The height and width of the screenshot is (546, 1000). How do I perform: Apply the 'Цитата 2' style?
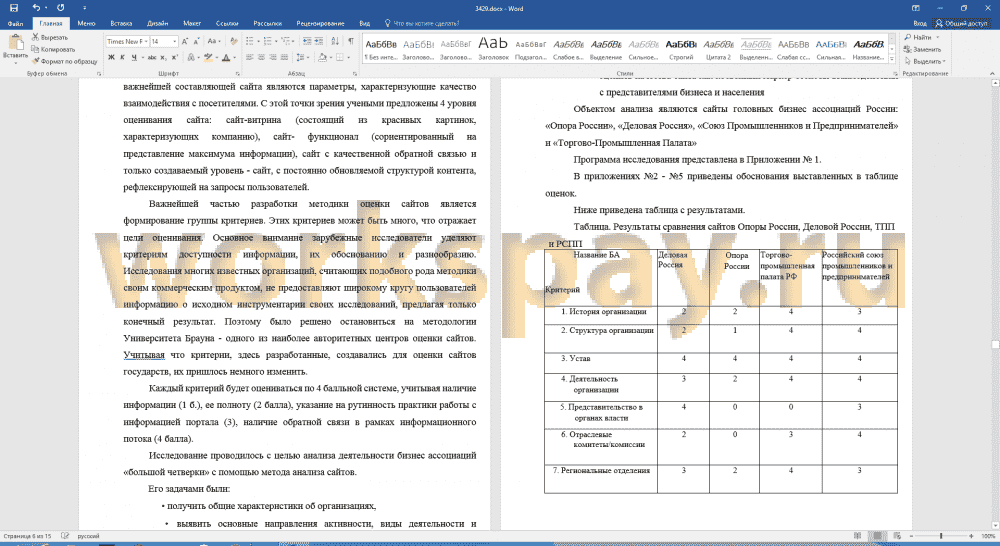718,49
